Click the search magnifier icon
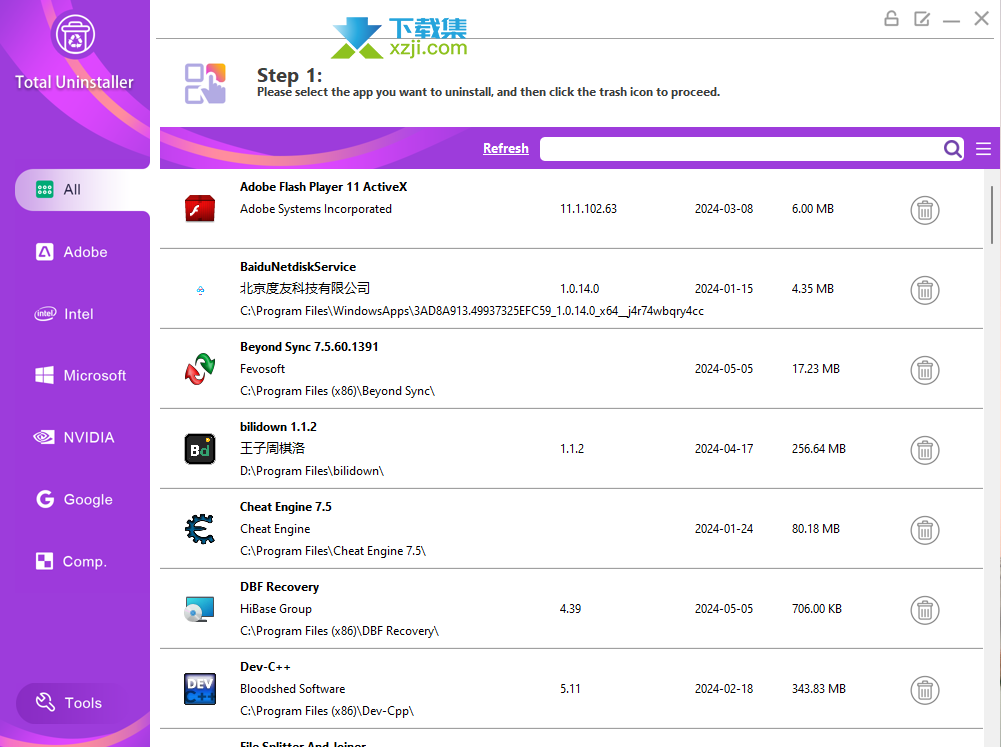Screen dimensions: 1001x747 click(952, 149)
